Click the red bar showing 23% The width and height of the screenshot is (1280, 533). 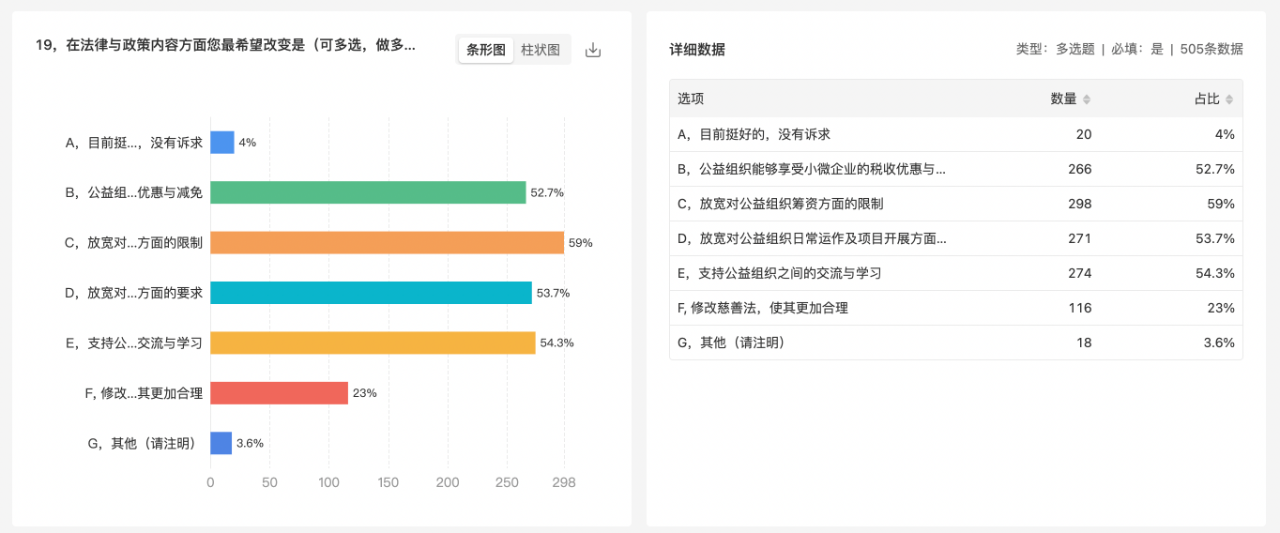click(x=279, y=392)
